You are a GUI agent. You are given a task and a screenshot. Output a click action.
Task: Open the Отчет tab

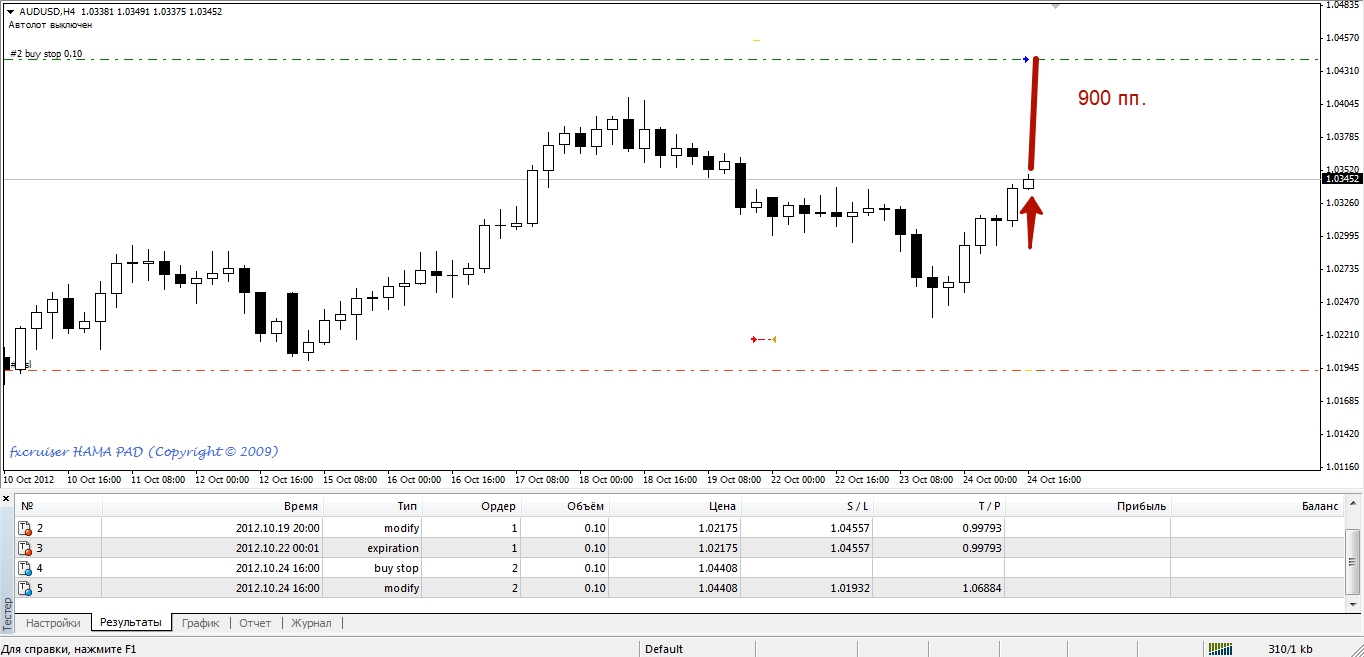pos(255,623)
